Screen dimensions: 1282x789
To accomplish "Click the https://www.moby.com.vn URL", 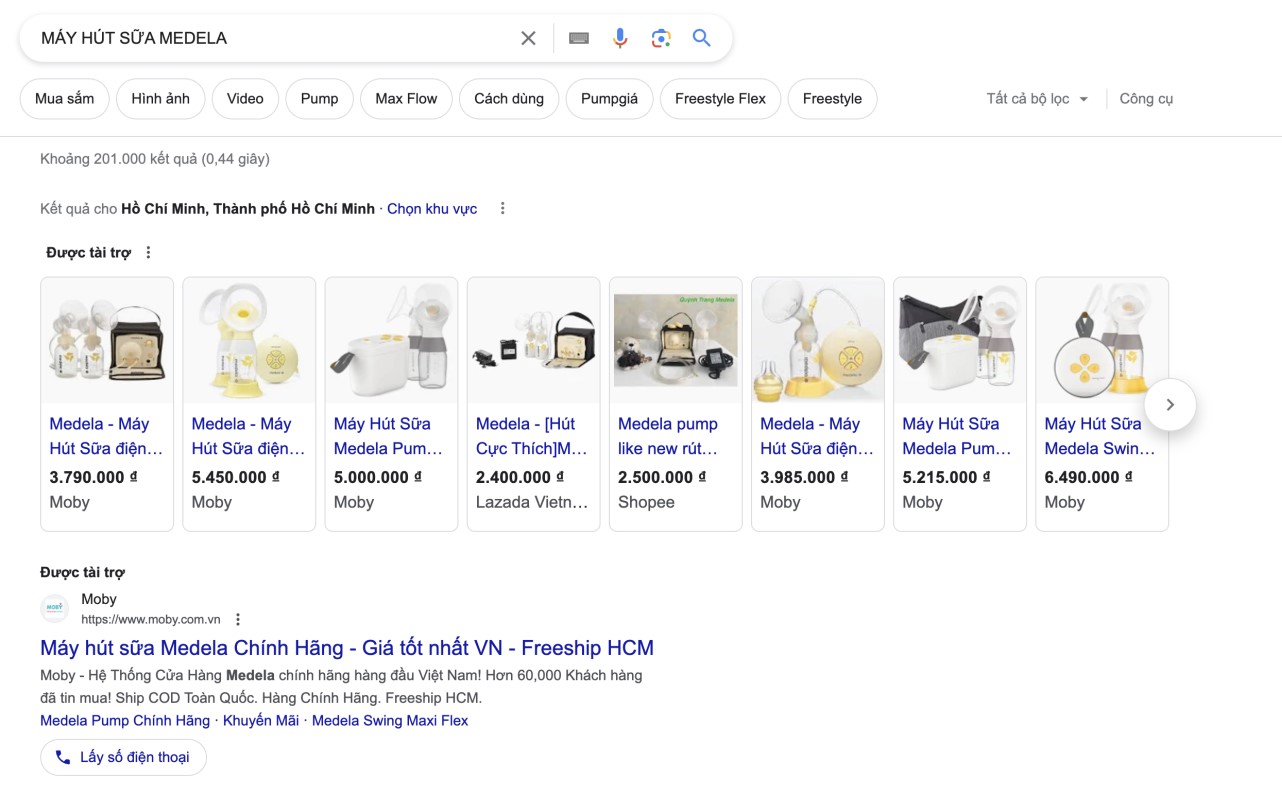I will [151, 620].
